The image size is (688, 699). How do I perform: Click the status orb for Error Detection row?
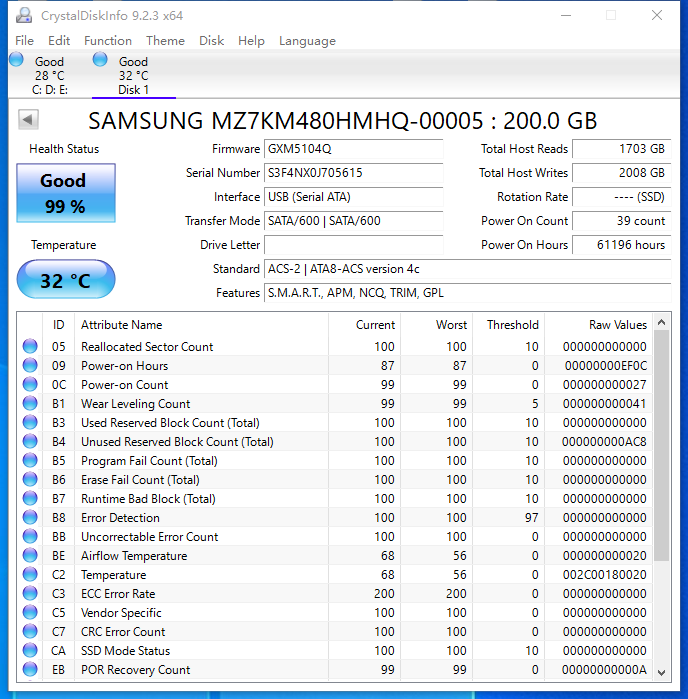point(30,518)
